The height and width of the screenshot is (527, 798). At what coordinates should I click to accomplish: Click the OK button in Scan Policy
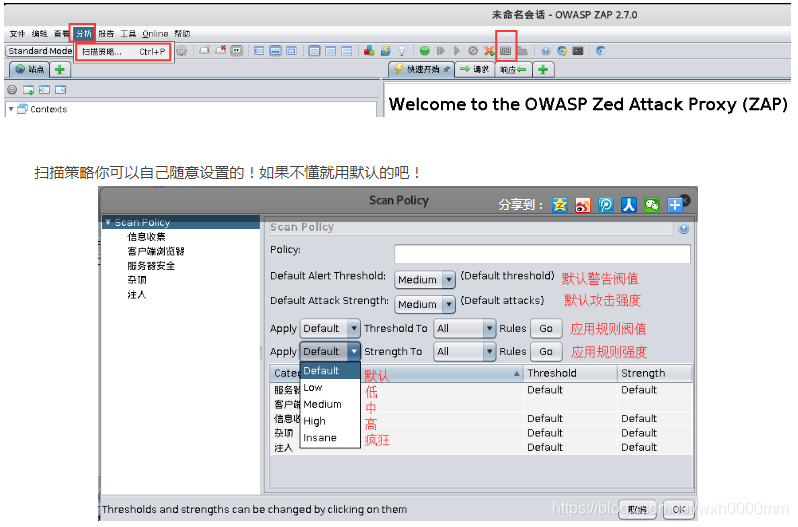pyautogui.click(x=679, y=509)
